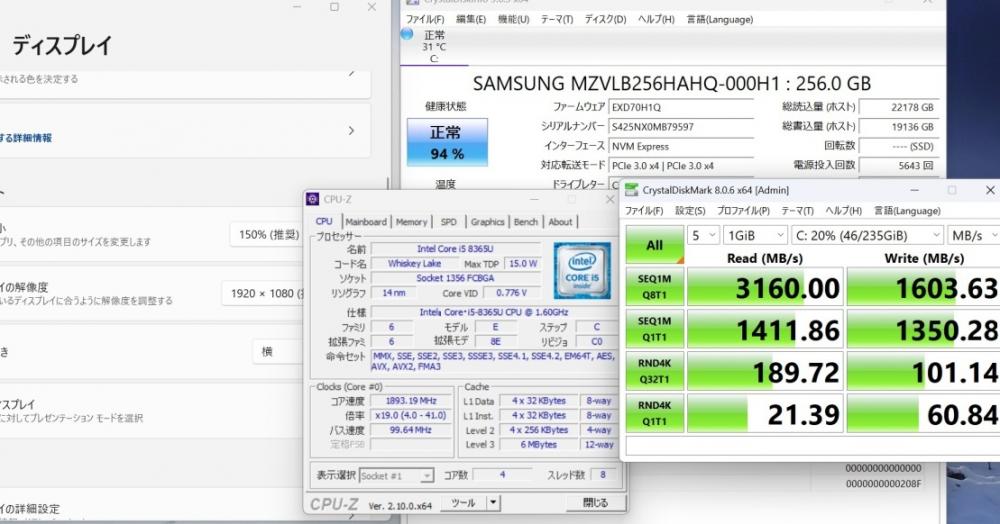1000x524 pixels.
Task: Click the CrystalDiskMark app icon in title bar
Action: pyautogui.click(x=631, y=190)
